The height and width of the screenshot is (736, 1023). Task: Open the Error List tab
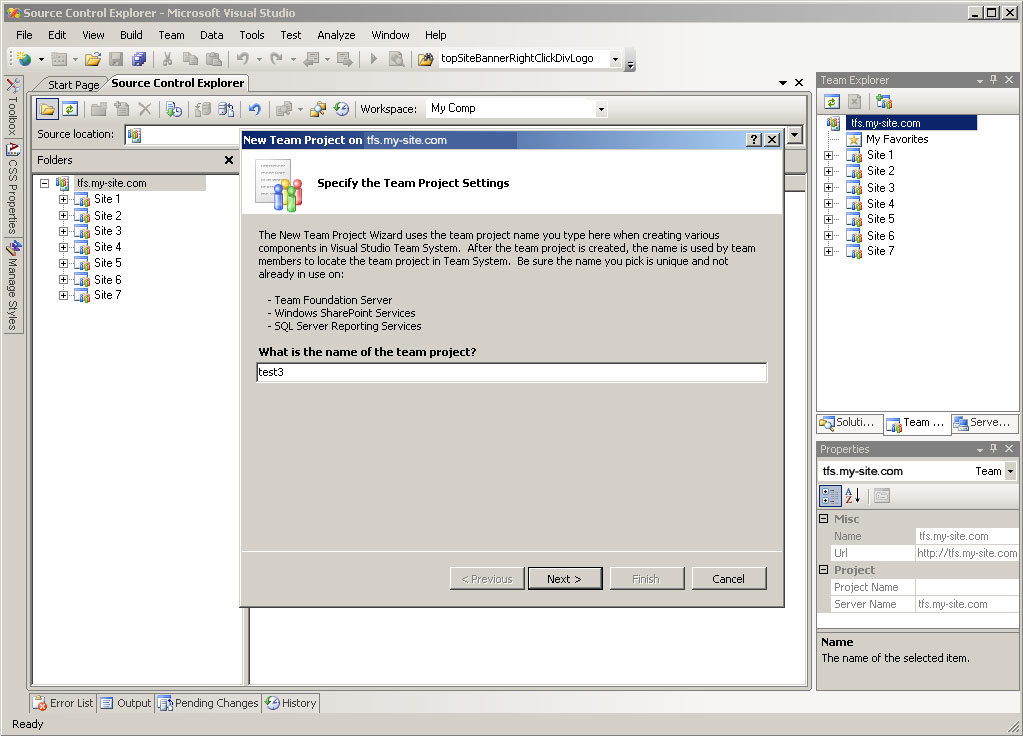tap(63, 703)
